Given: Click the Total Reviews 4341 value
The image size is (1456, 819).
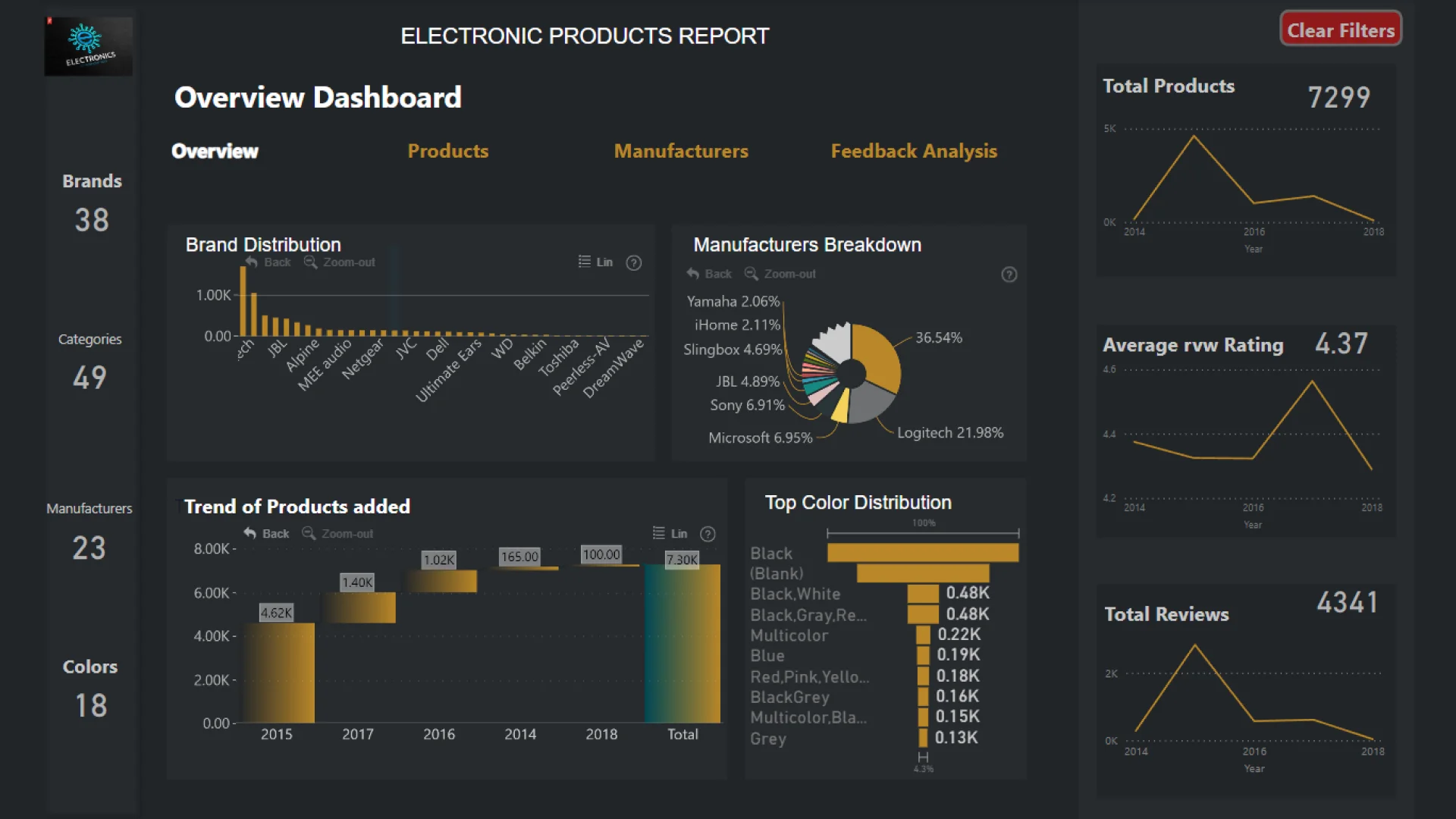Looking at the screenshot, I should (1348, 603).
